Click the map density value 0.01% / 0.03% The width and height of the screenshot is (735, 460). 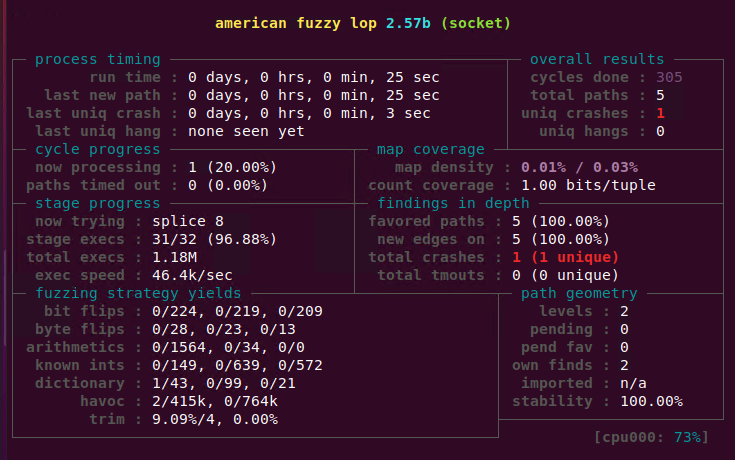pos(579,167)
